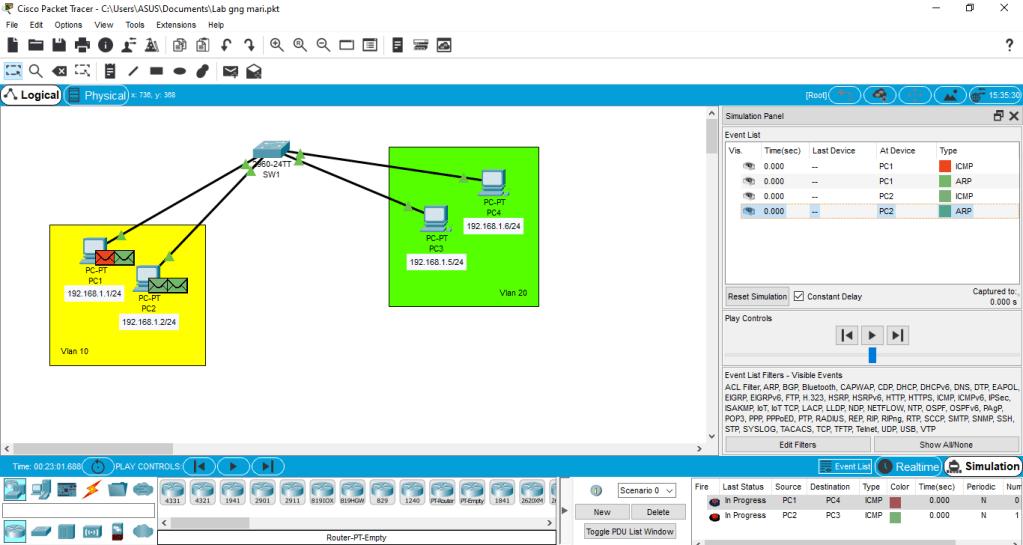Screen dimensions: 1023x545
Task: Open the Extensions menu
Action: tap(176, 25)
